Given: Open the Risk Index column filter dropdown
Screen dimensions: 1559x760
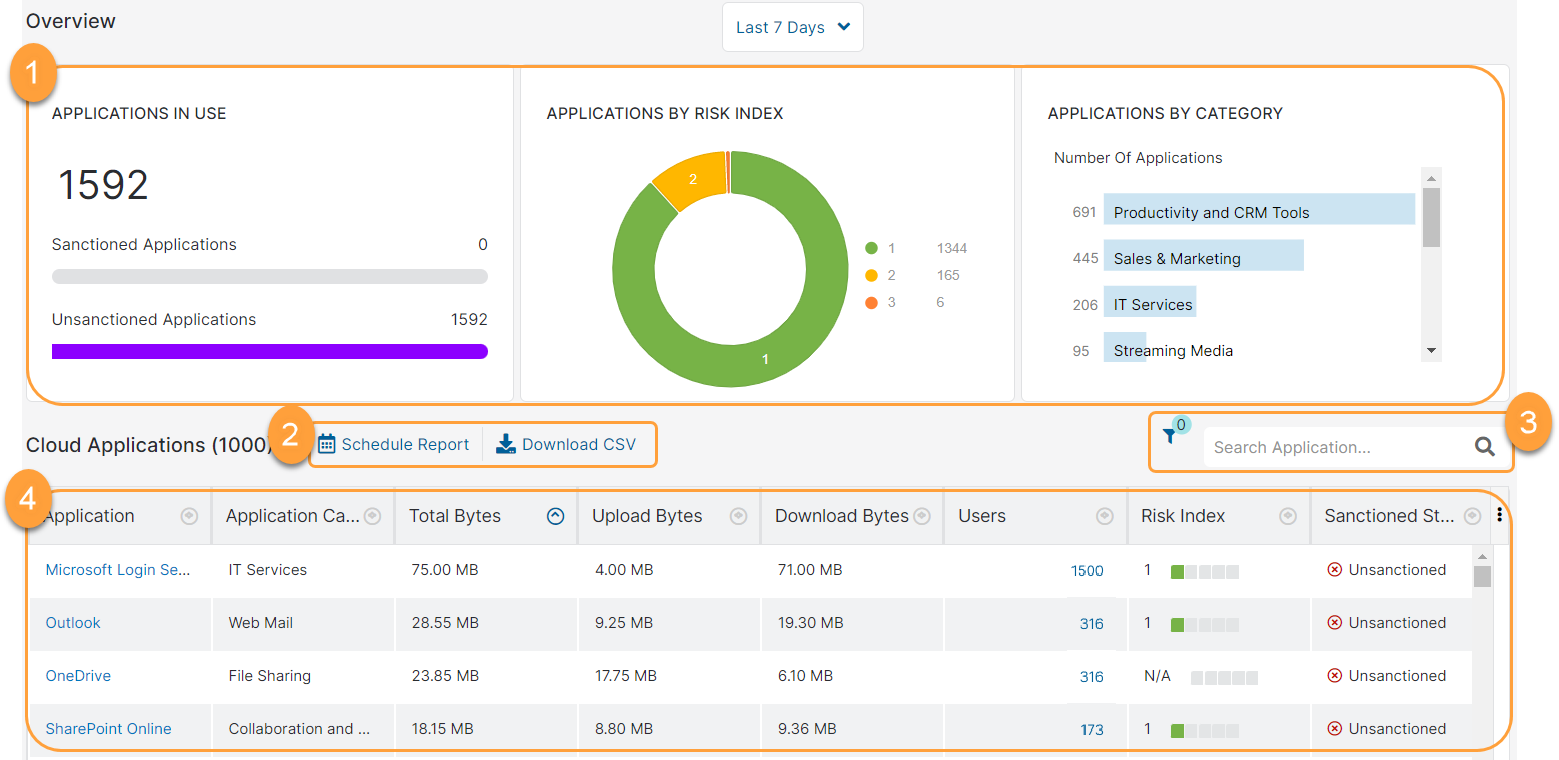Looking at the screenshot, I should 1287,515.
